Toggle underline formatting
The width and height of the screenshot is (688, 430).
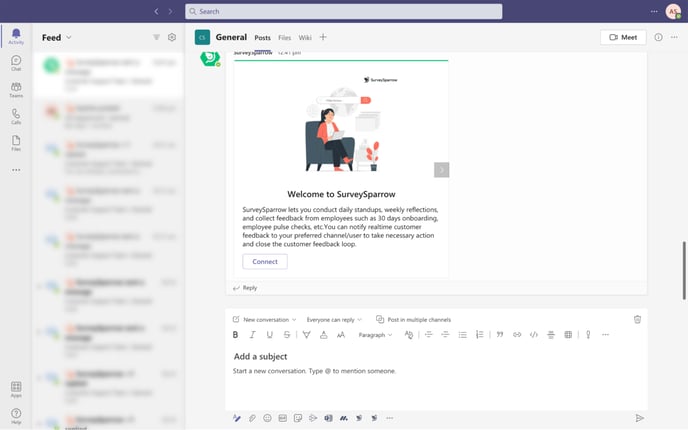(269, 335)
